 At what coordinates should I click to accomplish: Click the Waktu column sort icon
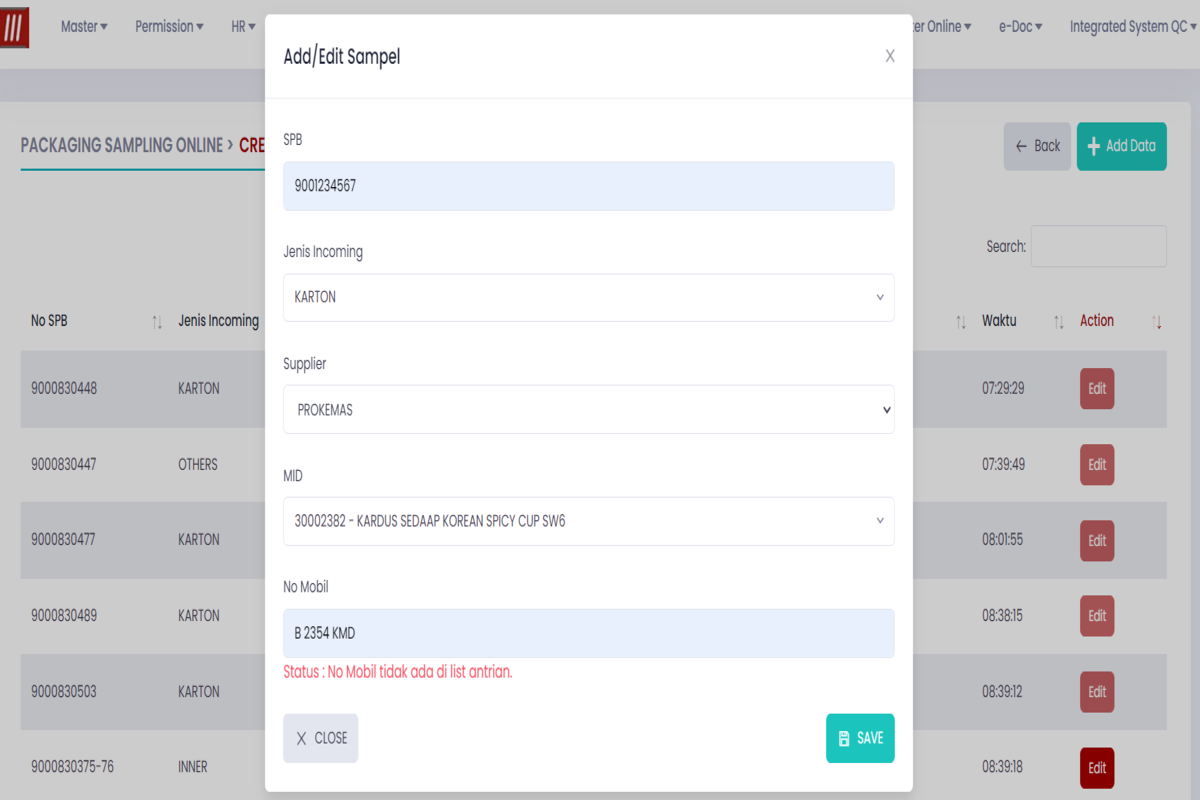click(1058, 322)
